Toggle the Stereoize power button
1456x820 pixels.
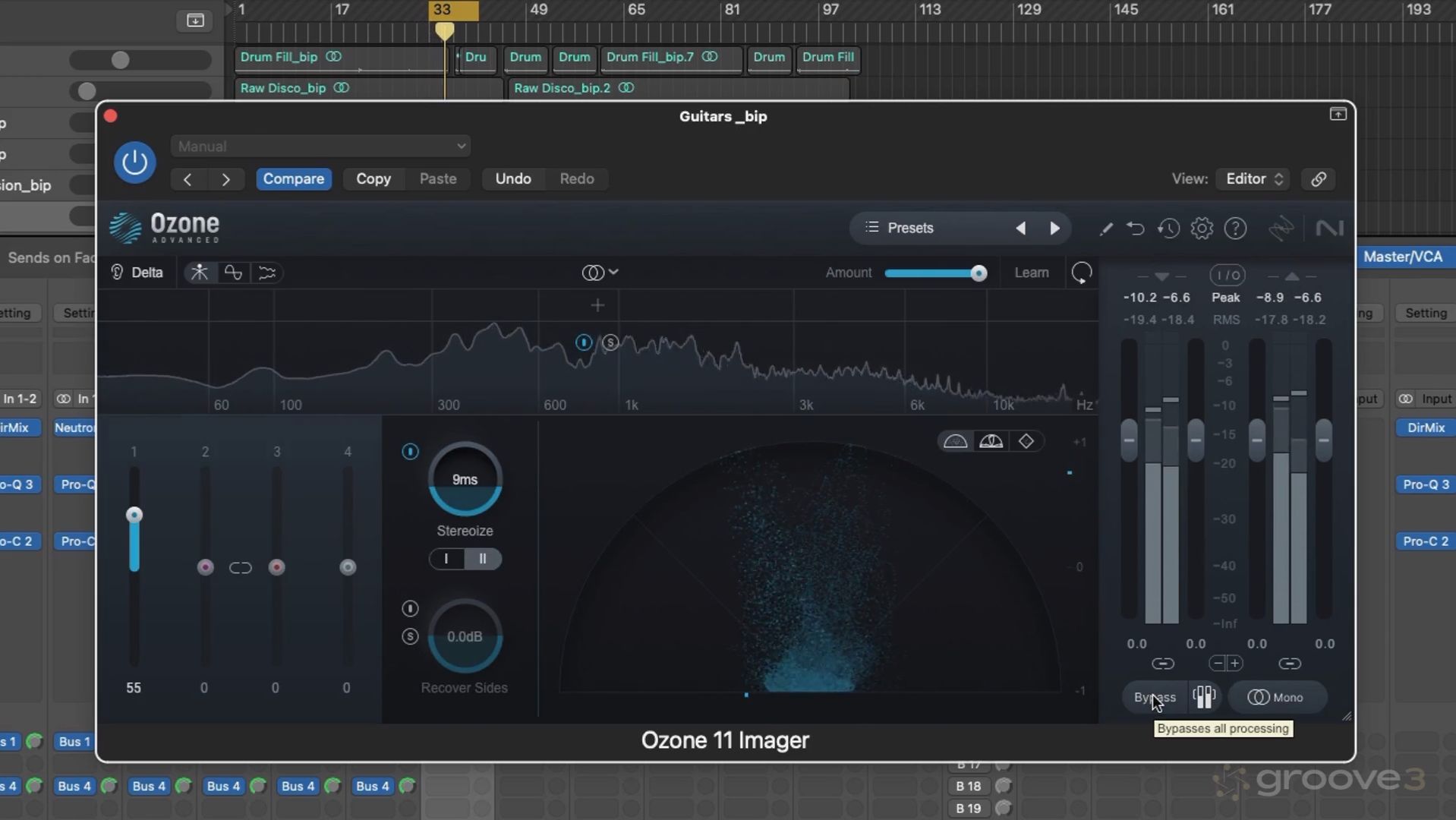(x=410, y=452)
